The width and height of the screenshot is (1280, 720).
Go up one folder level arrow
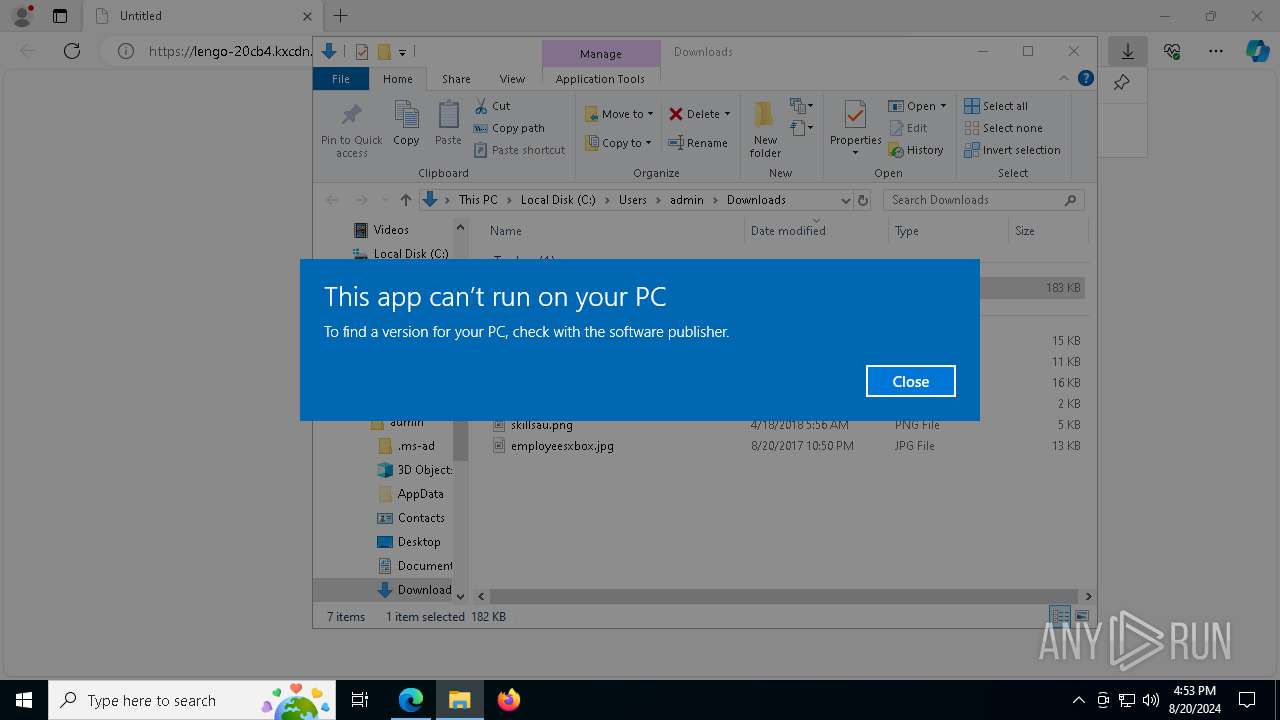(405, 200)
